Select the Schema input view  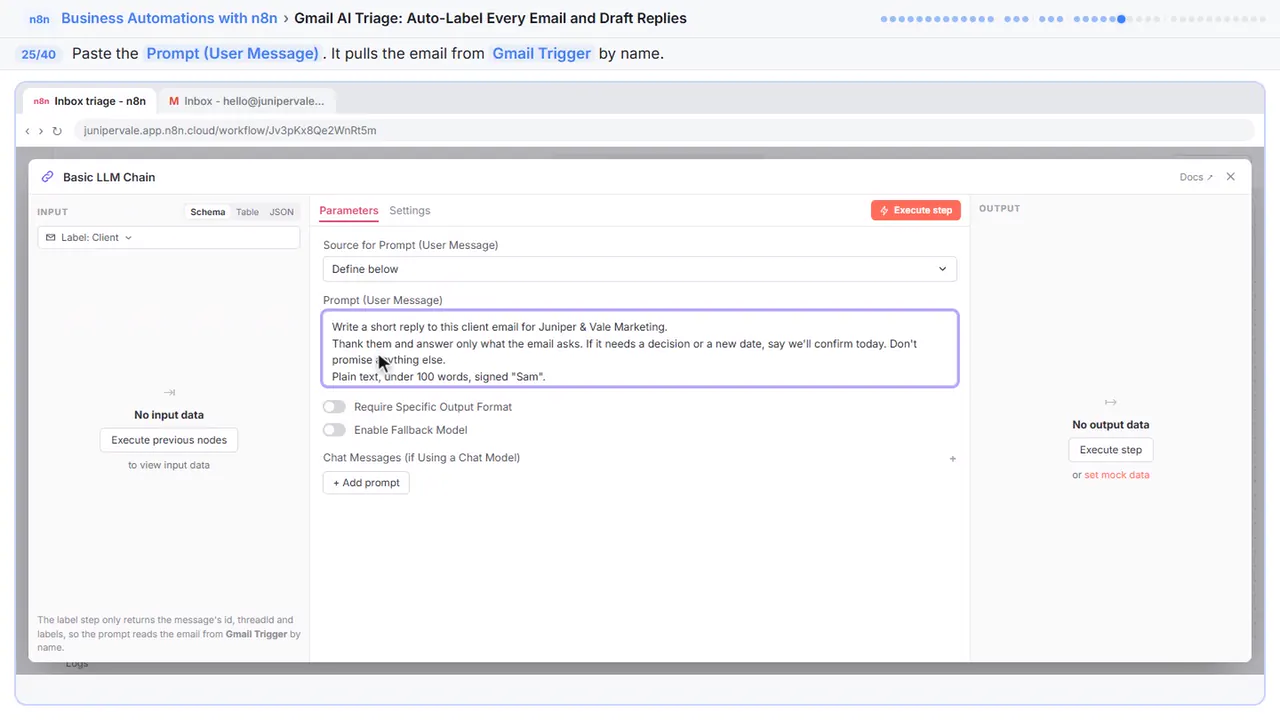click(208, 212)
